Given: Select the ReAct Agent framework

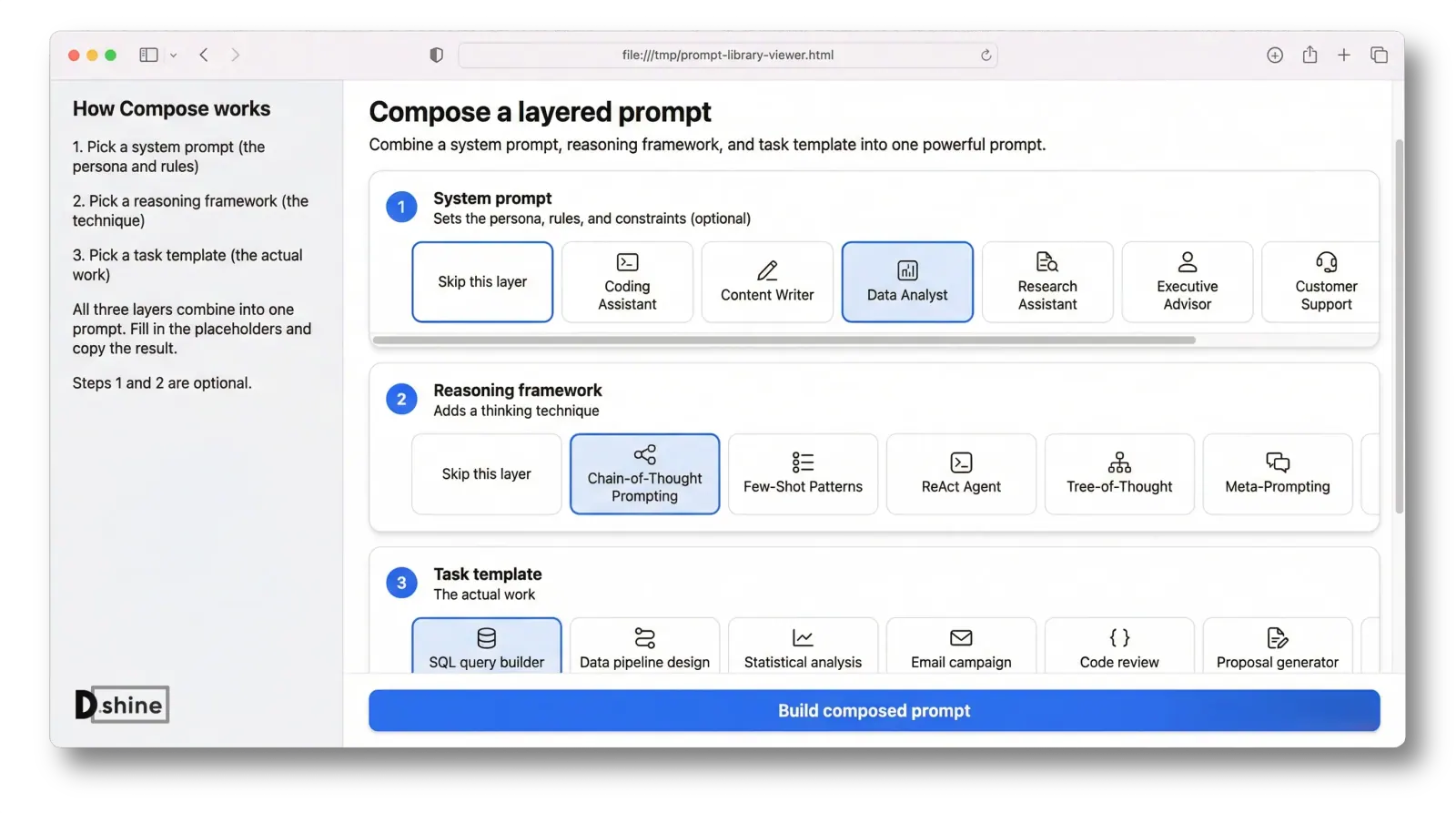Looking at the screenshot, I should [961, 474].
